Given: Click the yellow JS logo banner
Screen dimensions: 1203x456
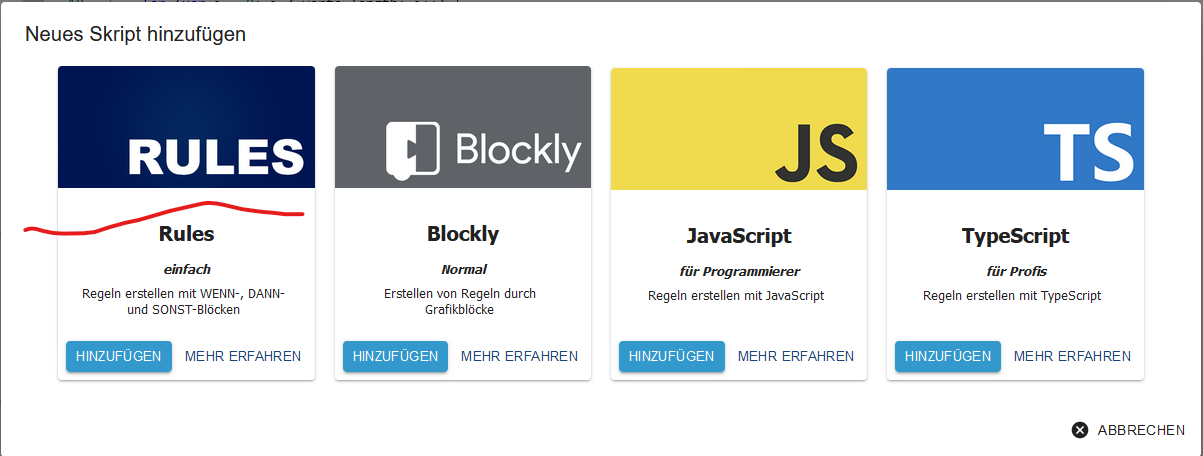Looking at the screenshot, I should tap(739, 127).
